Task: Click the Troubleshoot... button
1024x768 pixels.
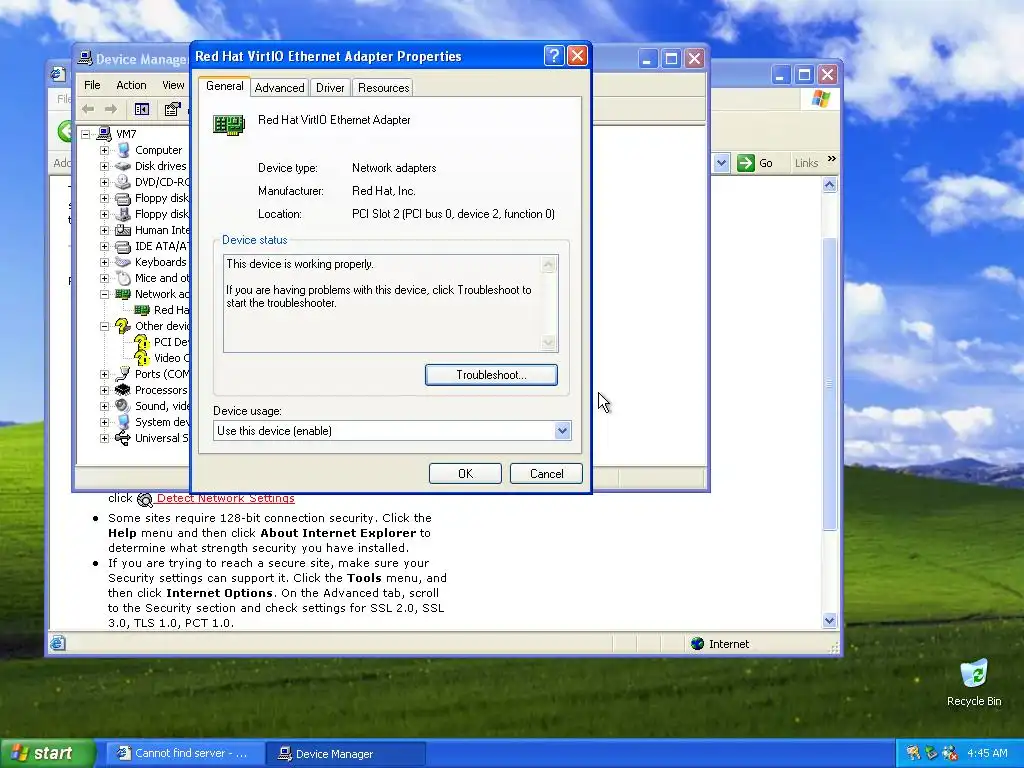Action: point(491,375)
